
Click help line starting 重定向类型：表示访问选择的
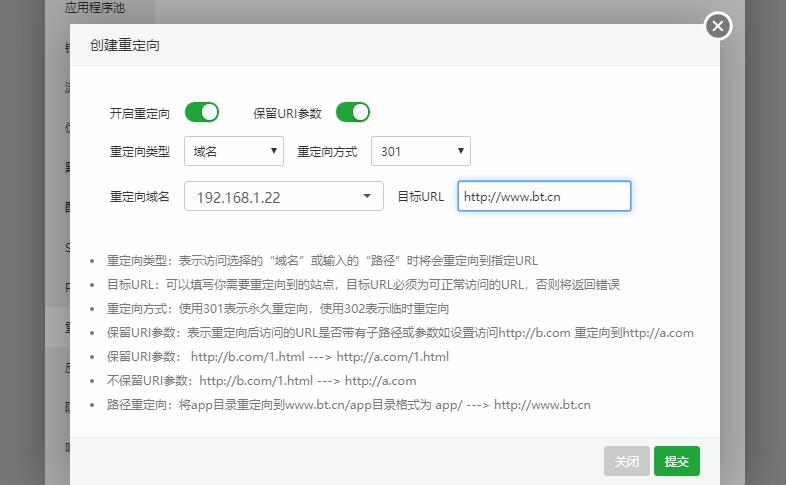tap(322, 261)
